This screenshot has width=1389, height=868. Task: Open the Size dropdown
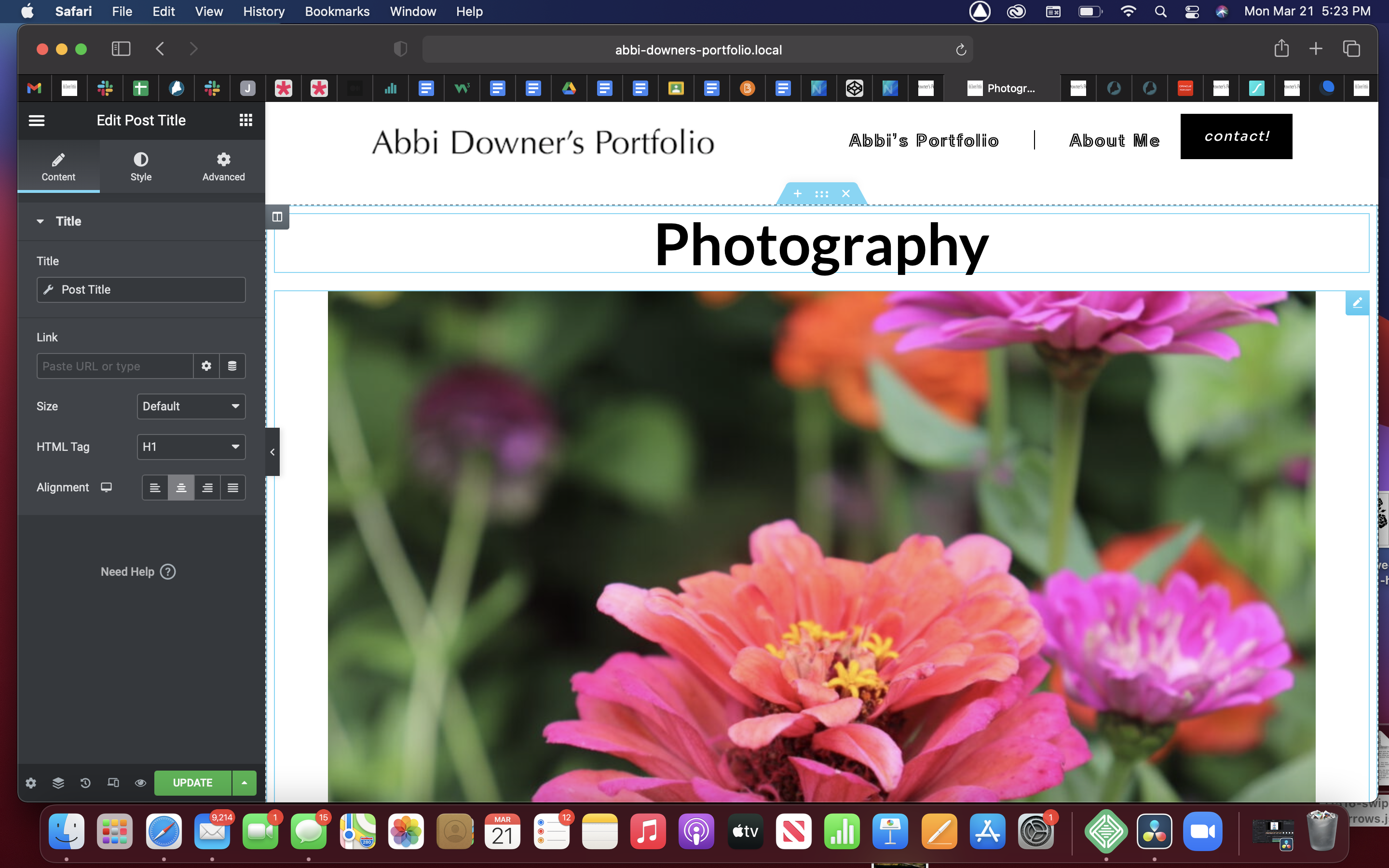(191, 406)
